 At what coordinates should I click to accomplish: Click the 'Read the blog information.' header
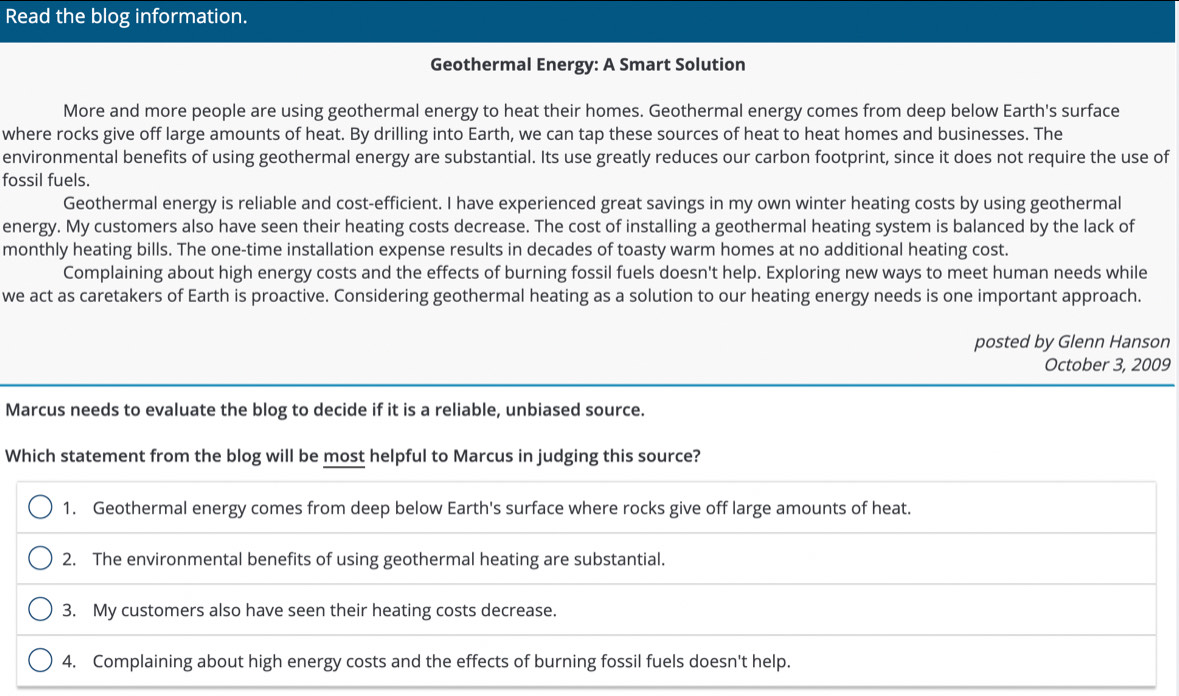(125, 17)
